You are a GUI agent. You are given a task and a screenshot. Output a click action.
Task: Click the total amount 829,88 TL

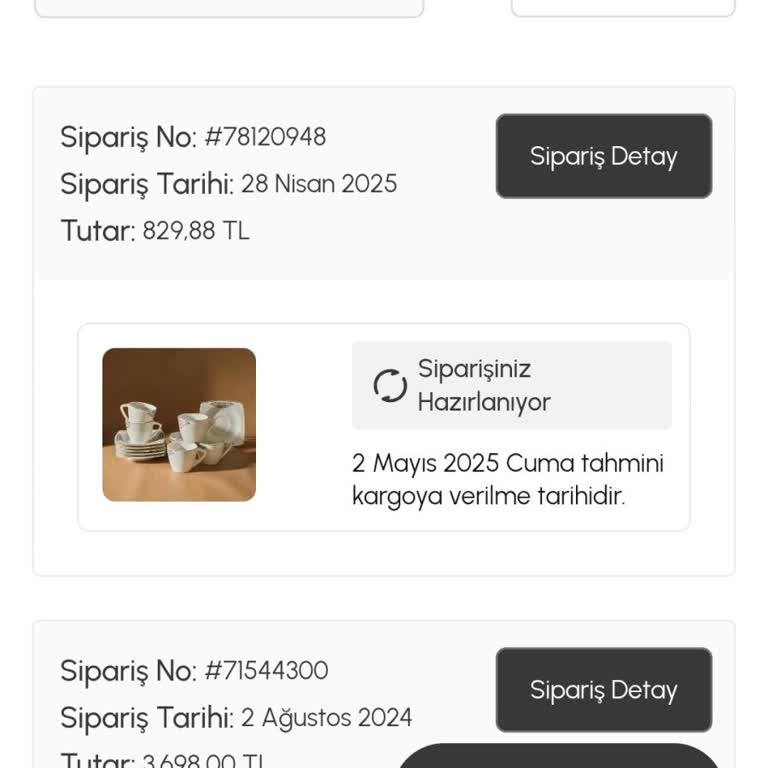[x=195, y=231]
